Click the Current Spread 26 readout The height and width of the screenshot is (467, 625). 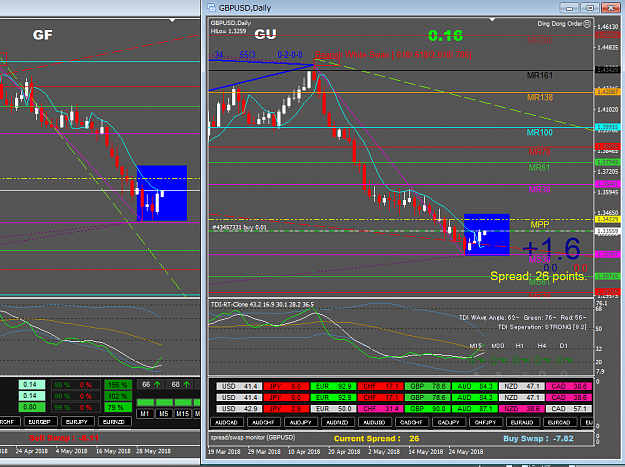point(377,439)
